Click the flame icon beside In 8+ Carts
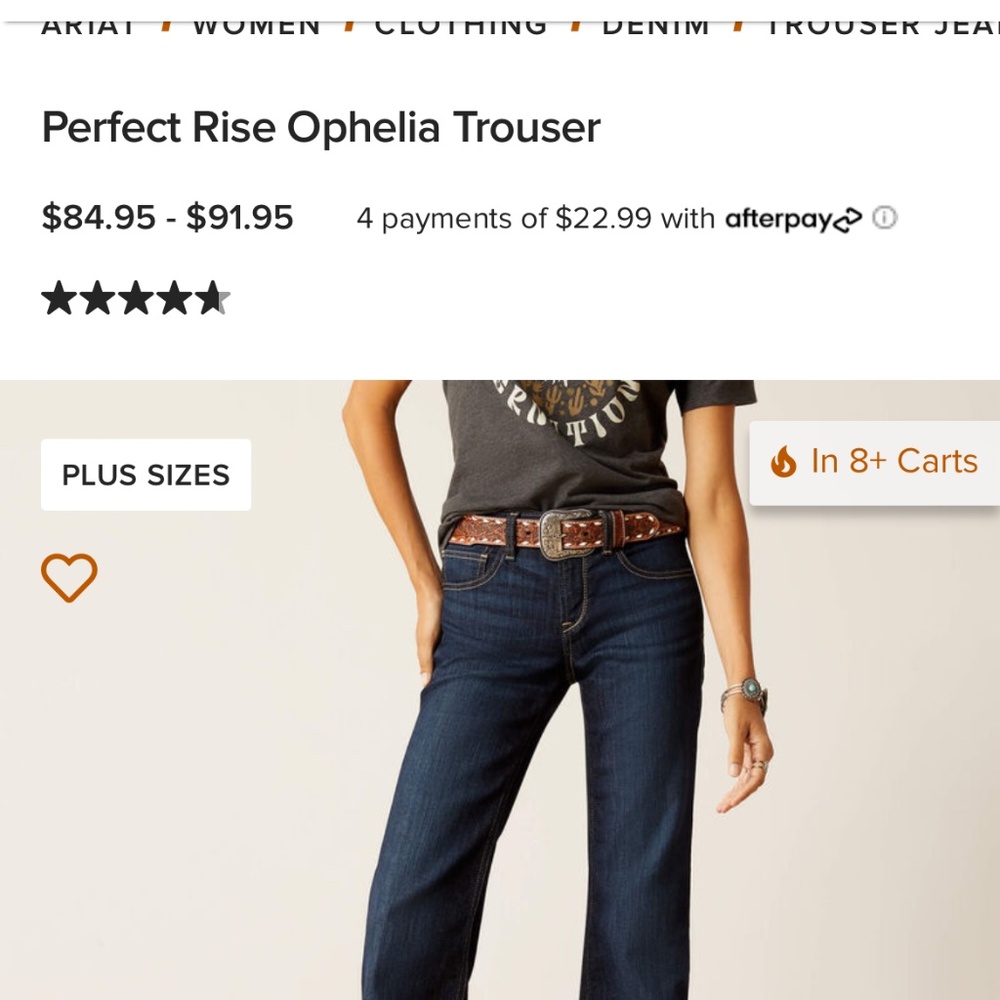1000x1000 pixels. coord(783,461)
